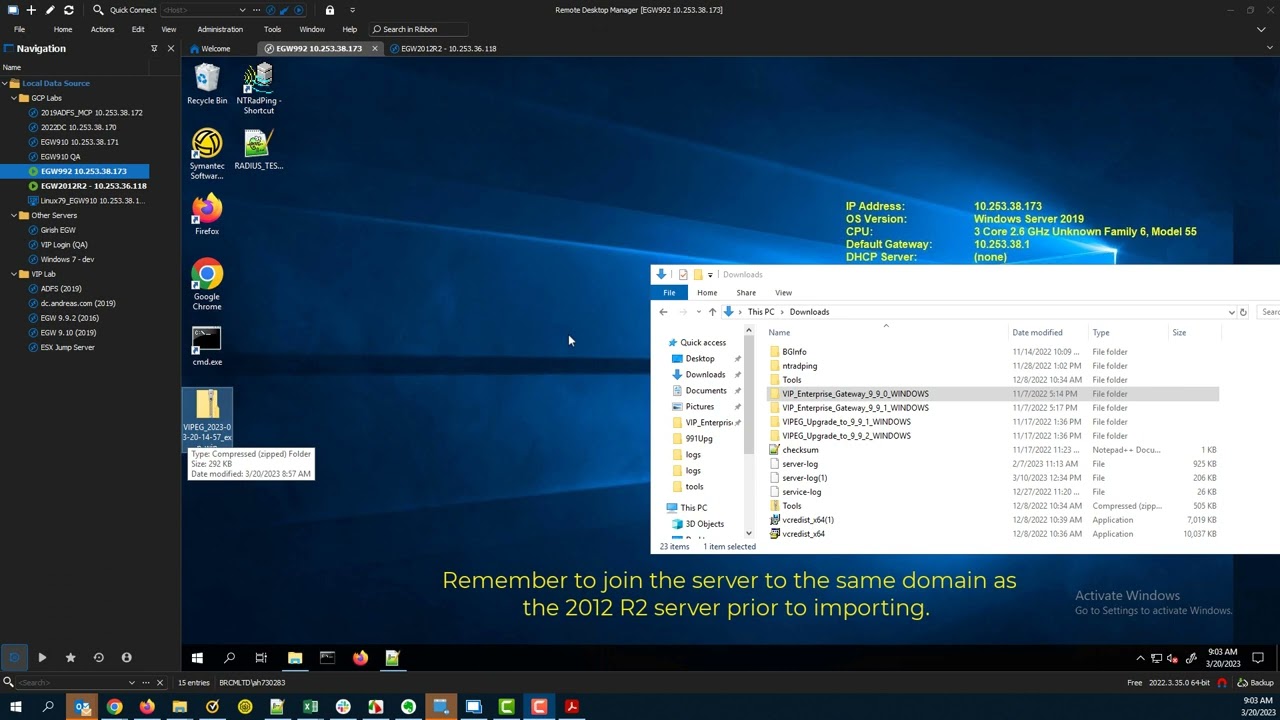Click the Google Chrome desktop icon

coord(207,285)
